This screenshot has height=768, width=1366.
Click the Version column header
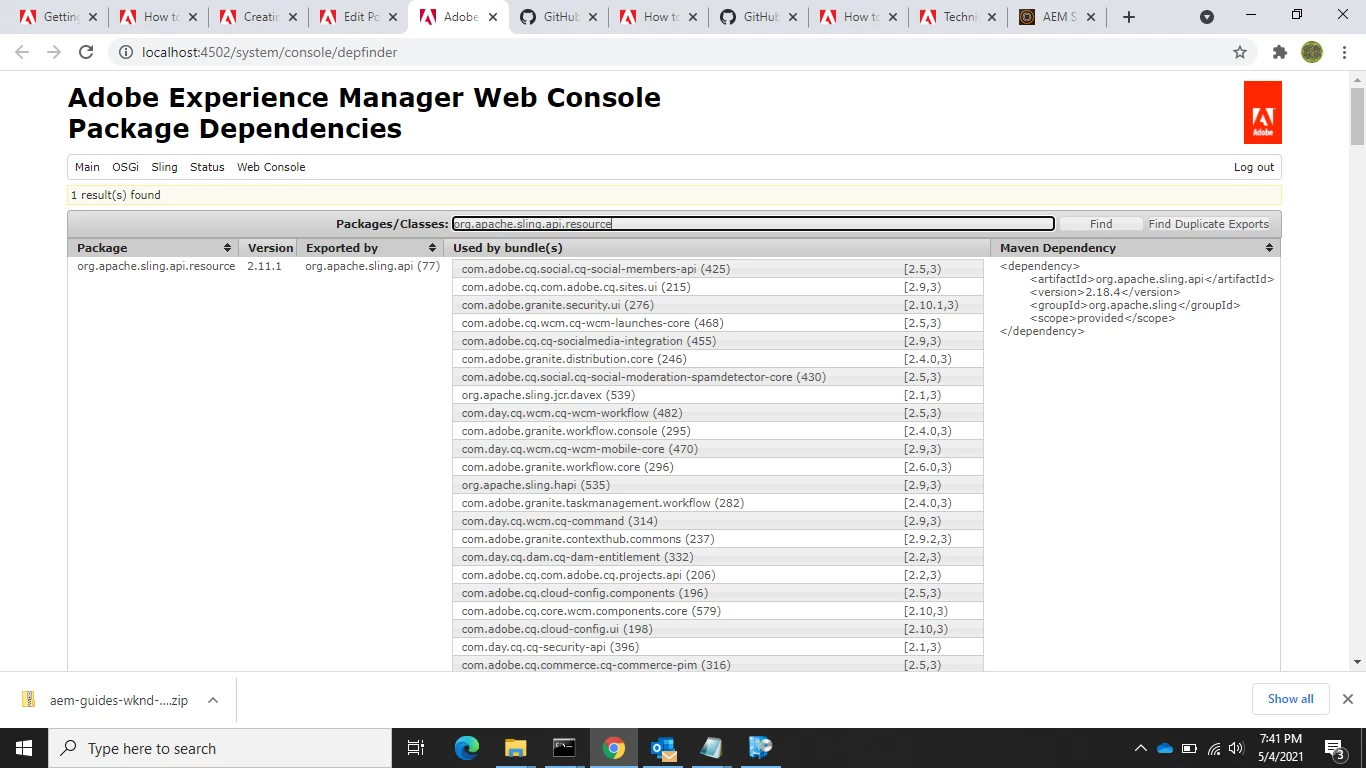[x=269, y=248]
